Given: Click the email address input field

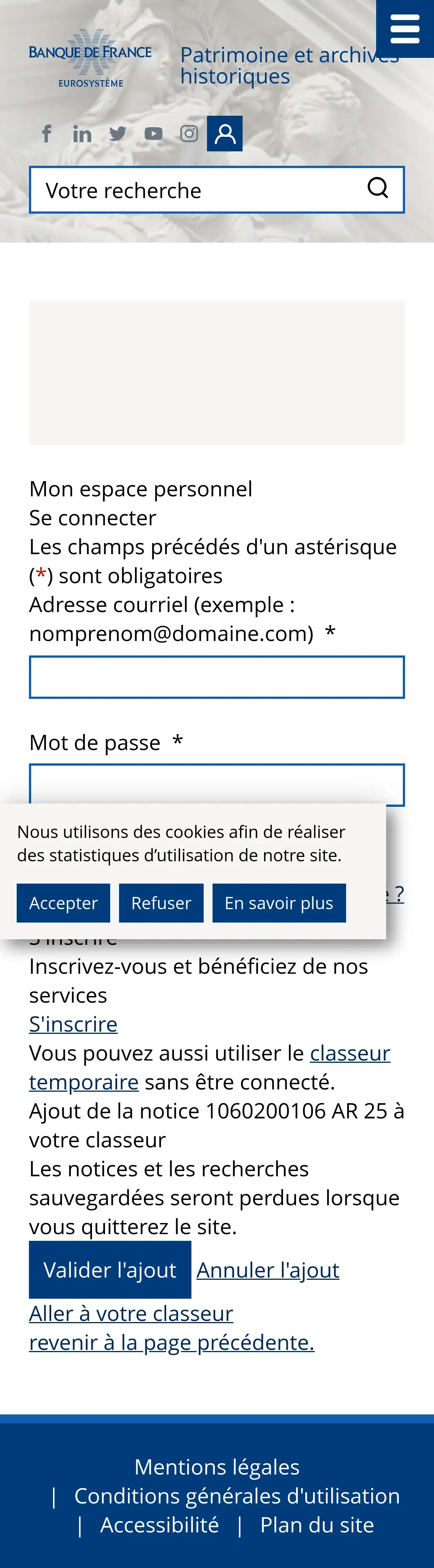Looking at the screenshot, I should [217, 677].
